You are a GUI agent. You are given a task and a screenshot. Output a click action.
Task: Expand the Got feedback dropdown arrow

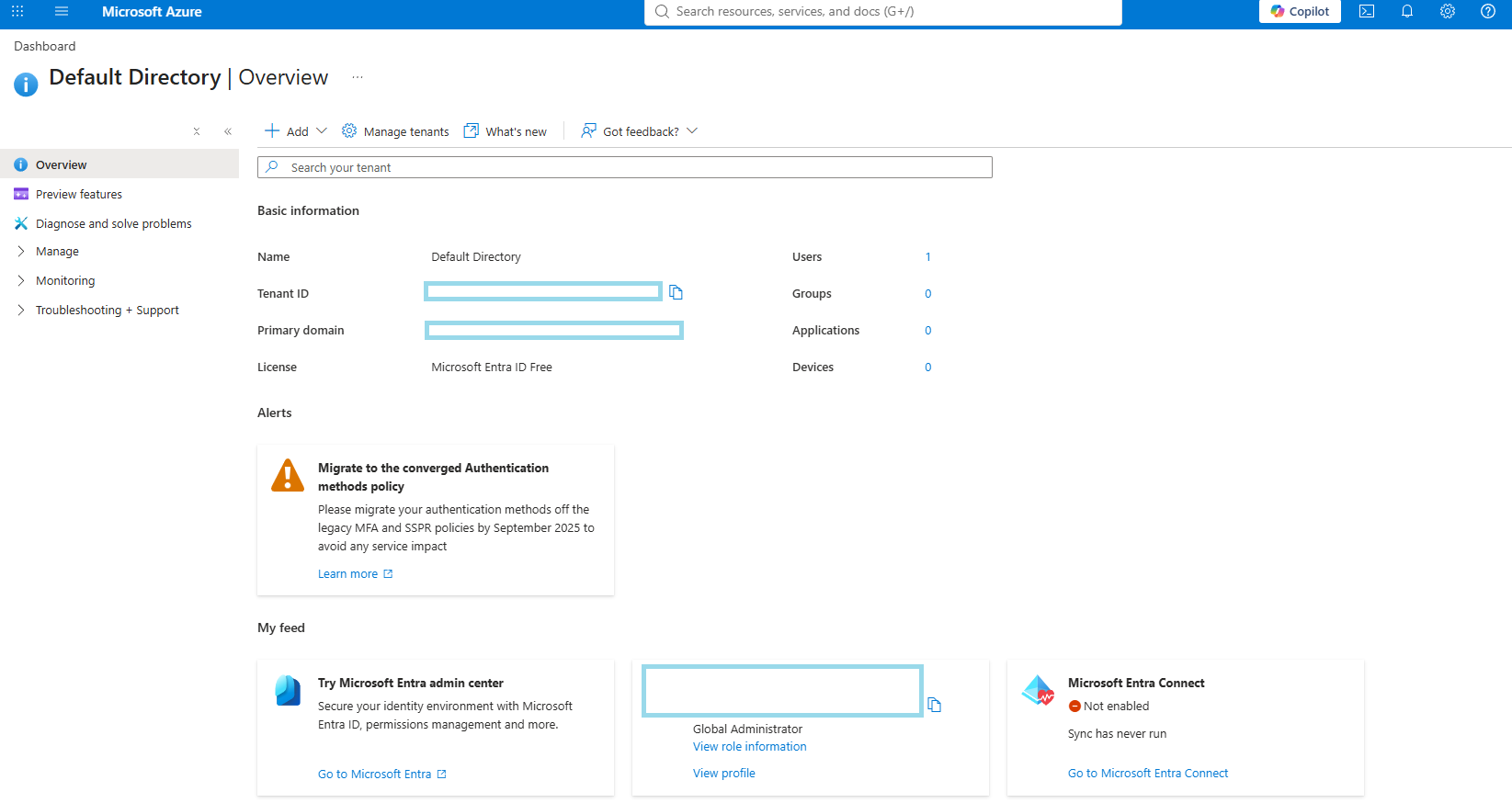click(692, 130)
